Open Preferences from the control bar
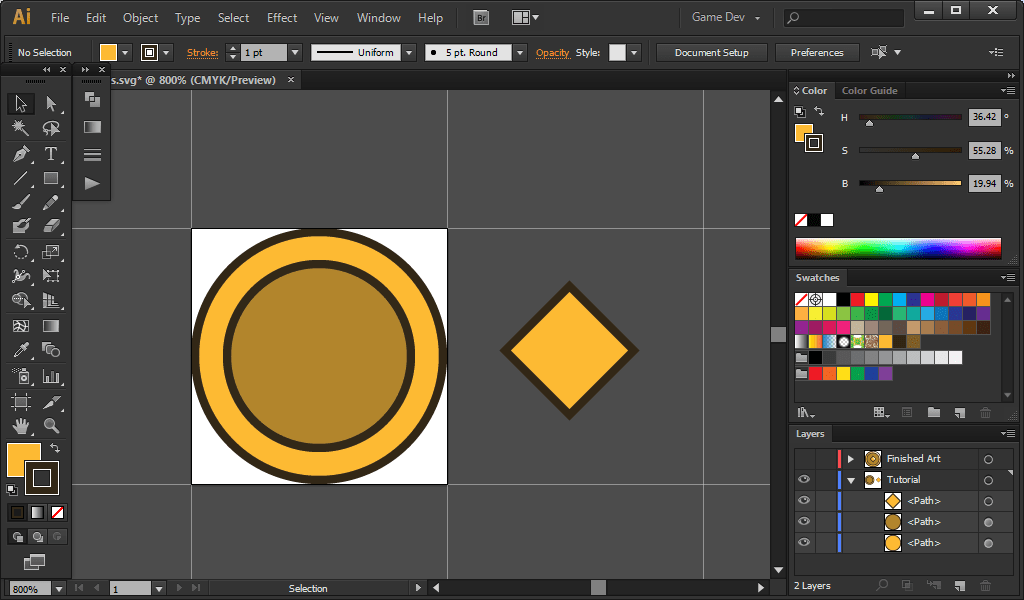The width and height of the screenshot is (1024, 600). point(817,53)
